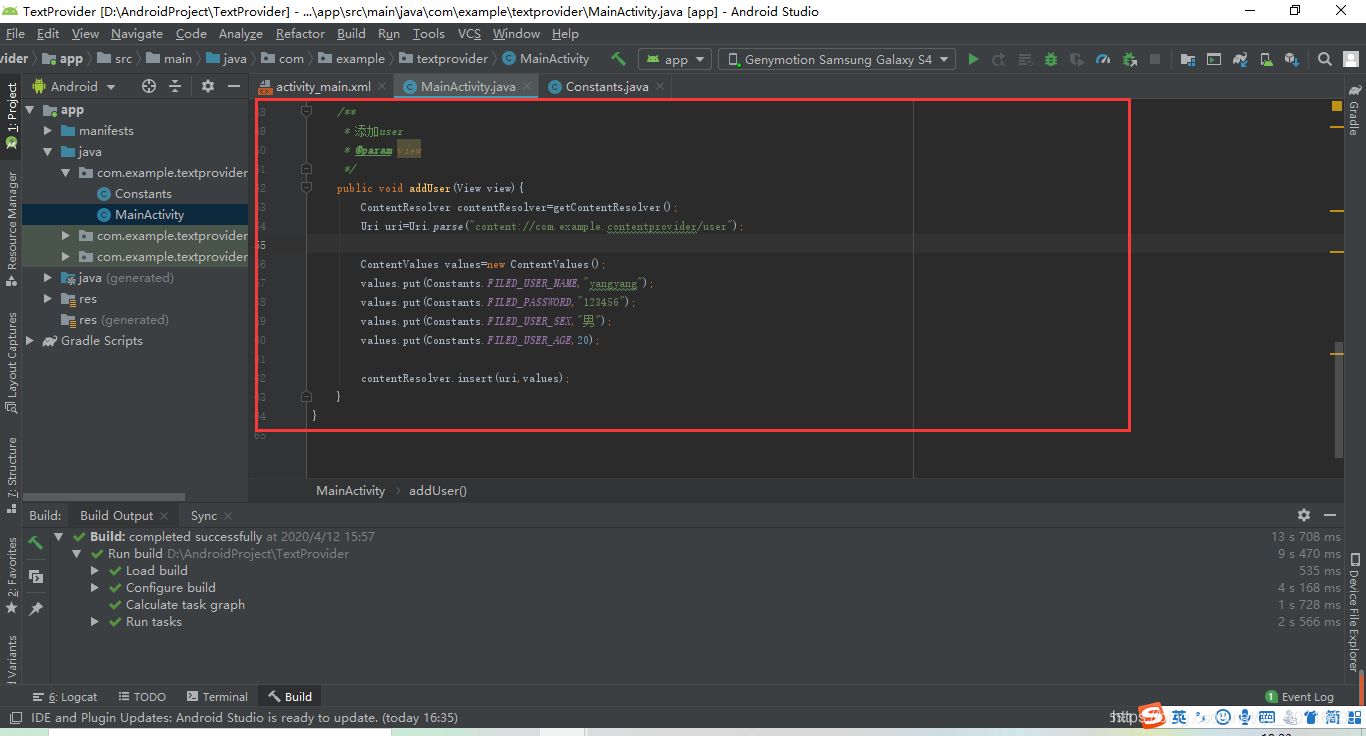The image size is (1366, 736).
Task: Open the Device File Explorer side tab
Action: (x=1354, y=612)
